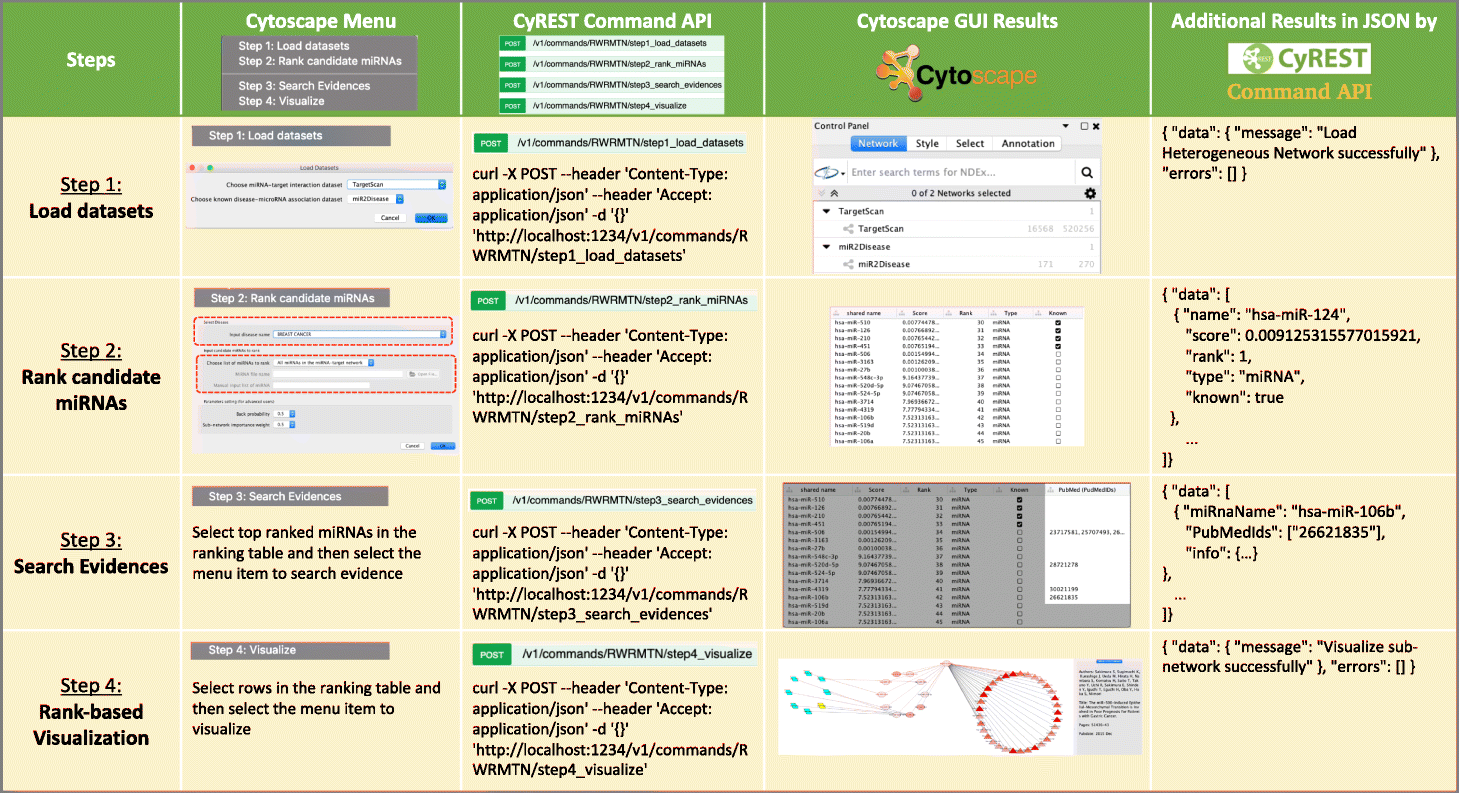The image size is (1459, 793).
Task: Click the NDEx search terms input field
Action: pos(962,172)
